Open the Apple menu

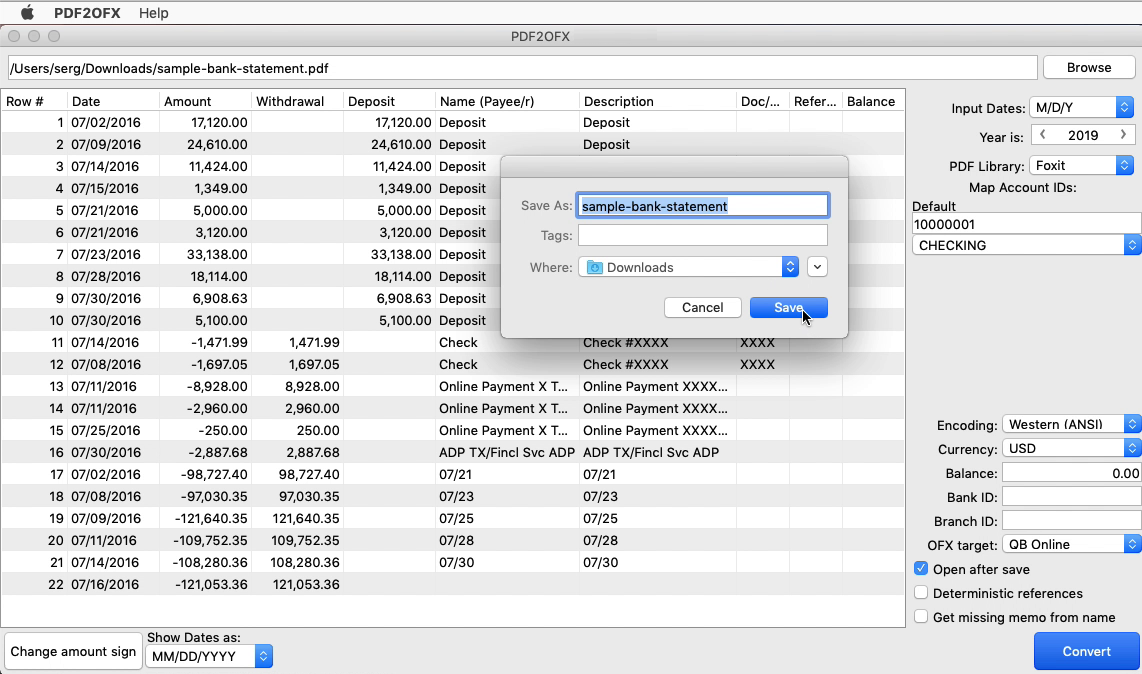click(27, 12)
